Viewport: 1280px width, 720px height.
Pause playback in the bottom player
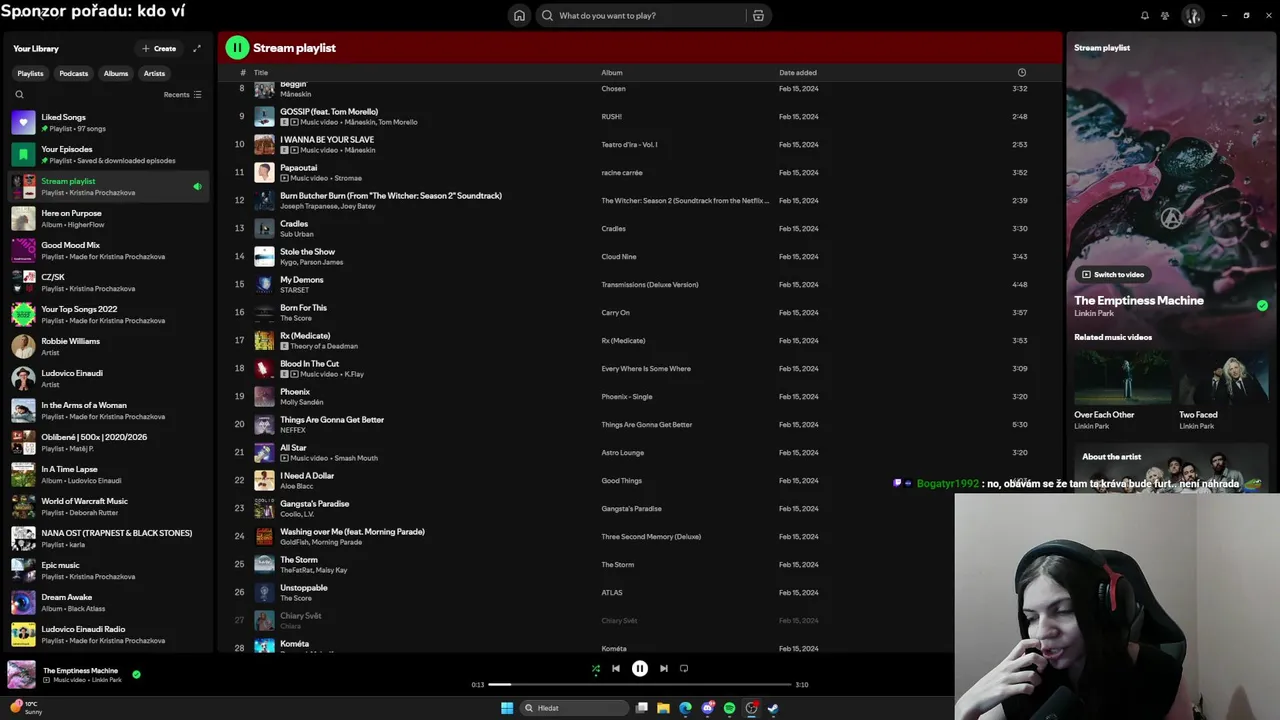(640, 668)
